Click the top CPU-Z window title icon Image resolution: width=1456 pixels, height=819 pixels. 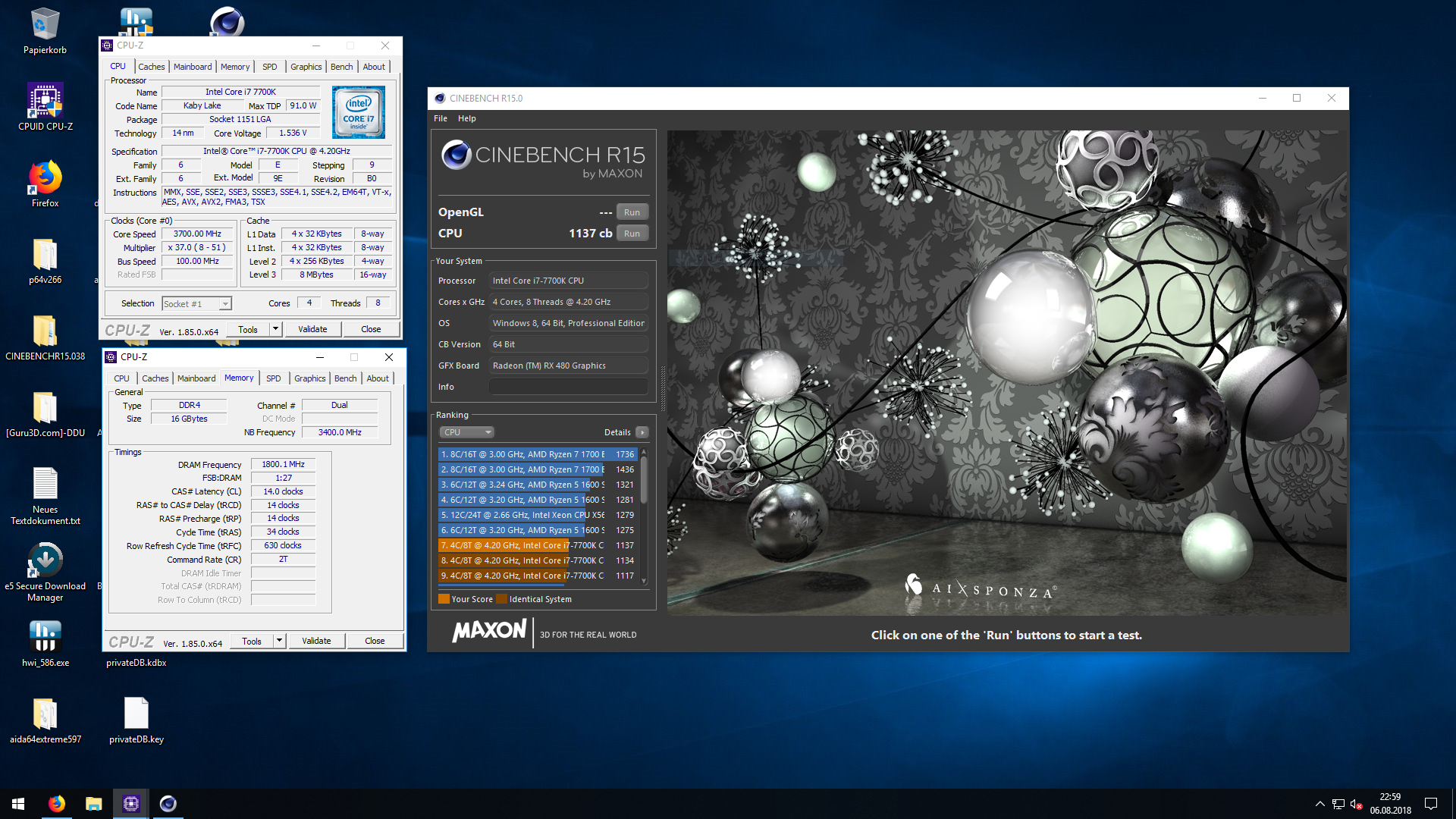pyautogui.click(x=107, y=45)
